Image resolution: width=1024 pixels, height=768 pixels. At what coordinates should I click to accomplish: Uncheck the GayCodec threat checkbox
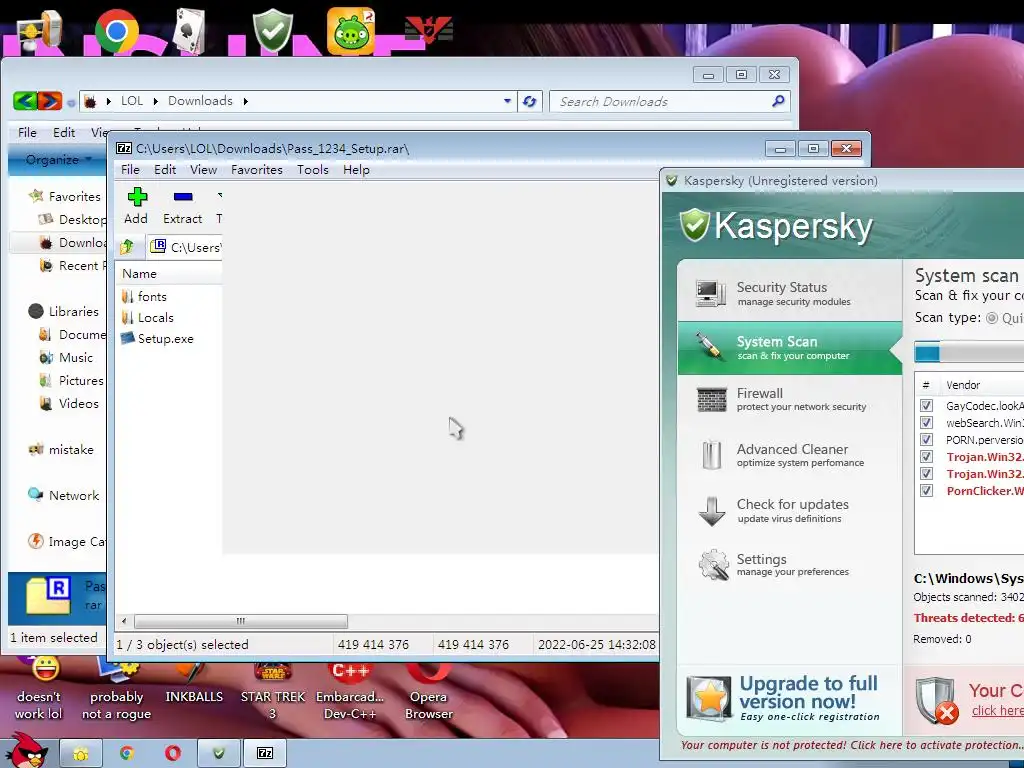pos(926,406)
